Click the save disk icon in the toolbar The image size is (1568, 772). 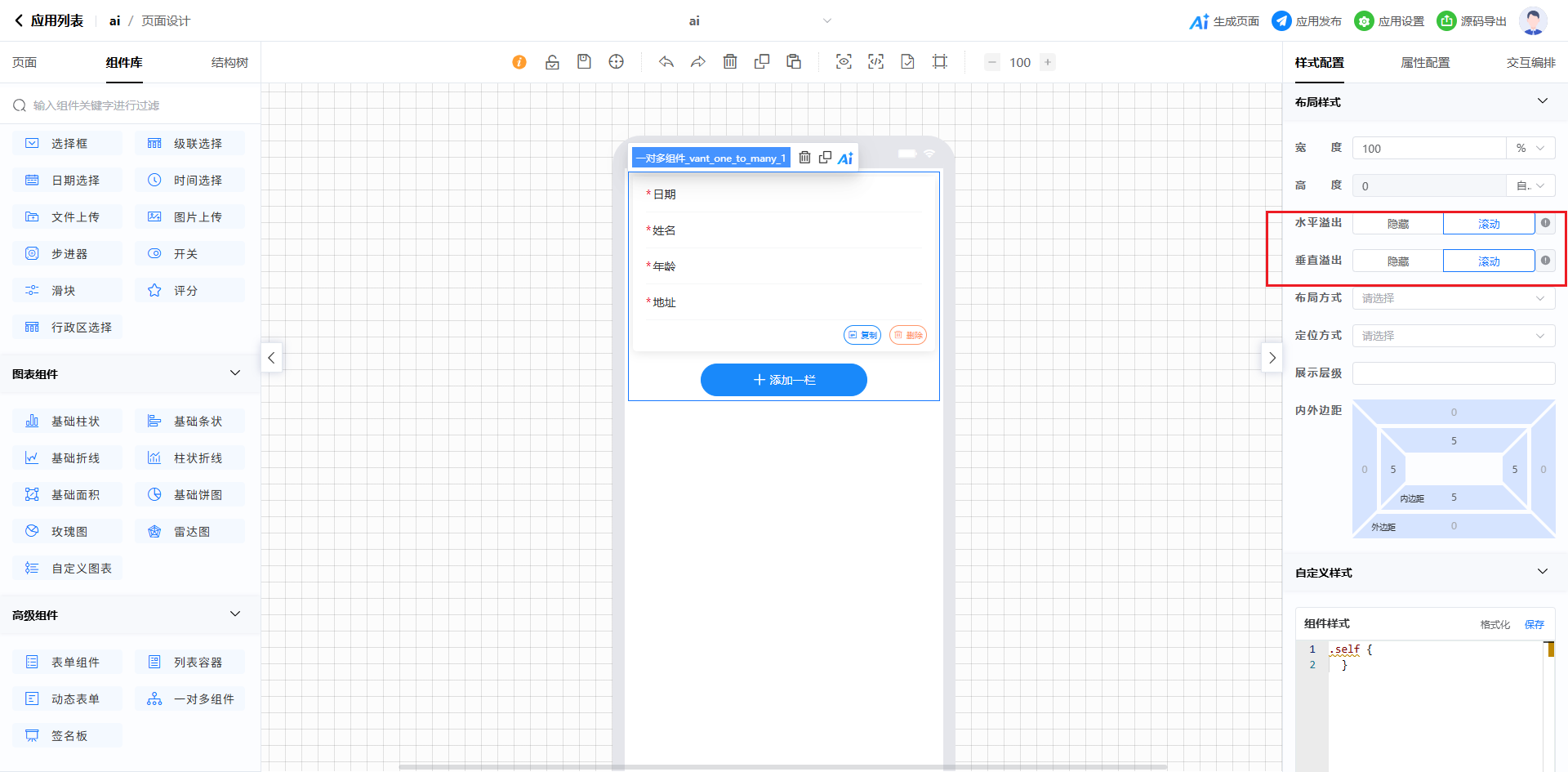(x=584, y=62)
